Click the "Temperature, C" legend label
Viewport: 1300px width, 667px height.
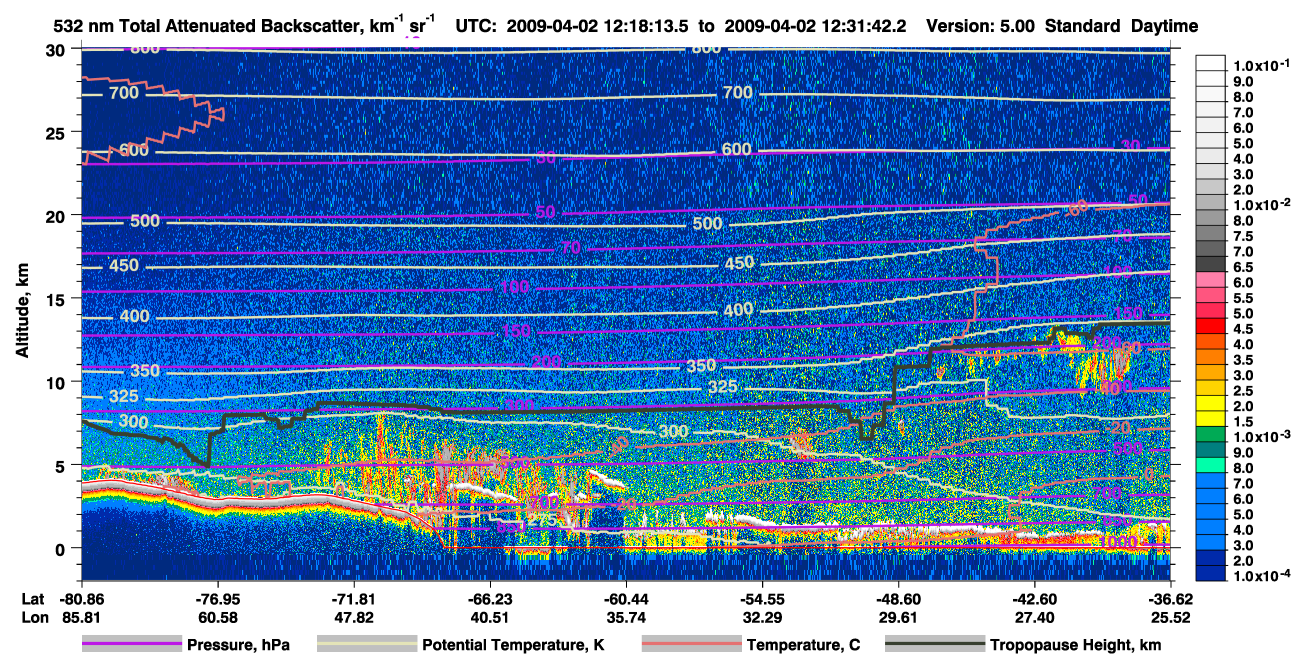[x=803, y=645]
